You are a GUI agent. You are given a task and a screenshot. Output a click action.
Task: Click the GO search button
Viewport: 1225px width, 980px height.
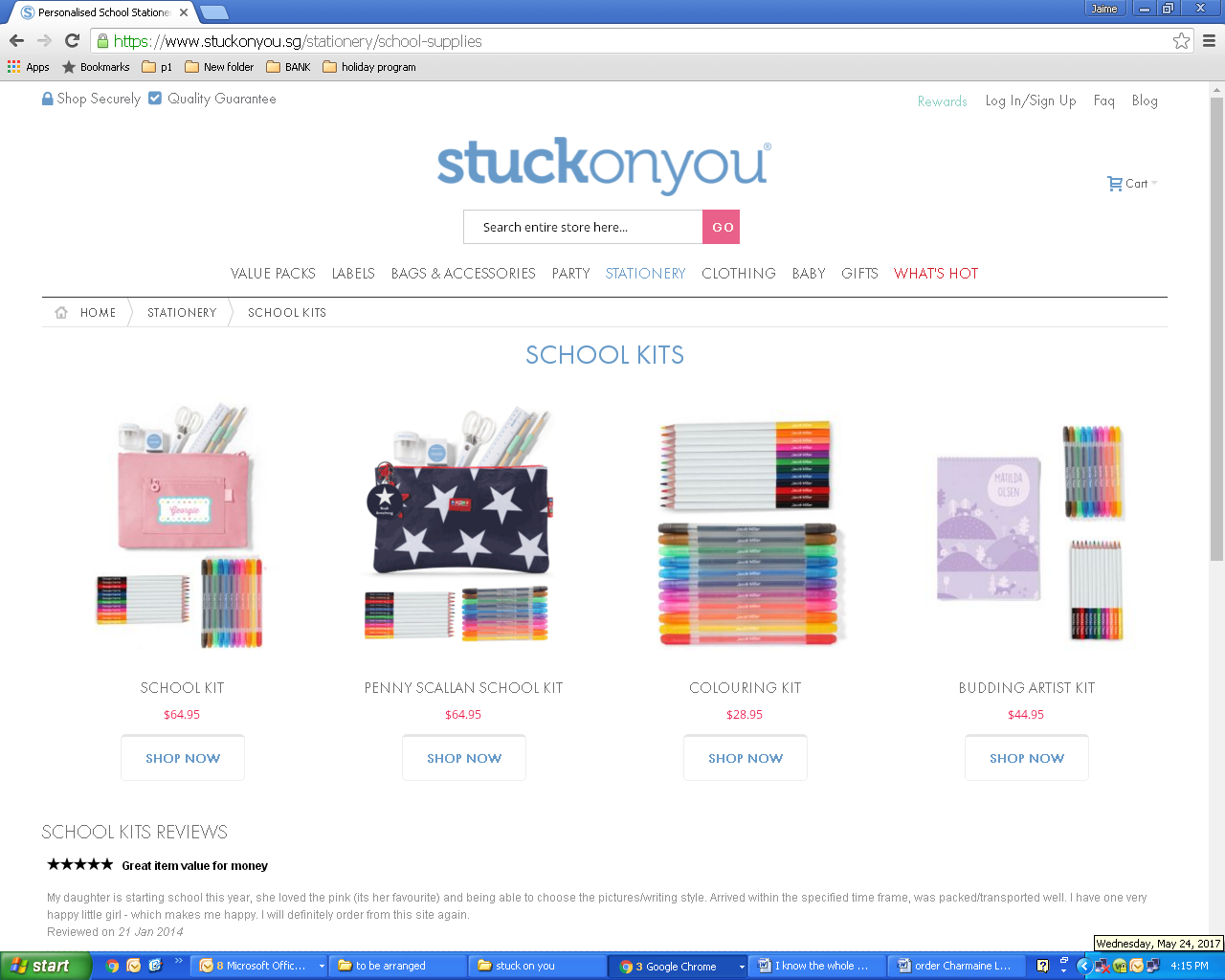(x=722, y=227)
